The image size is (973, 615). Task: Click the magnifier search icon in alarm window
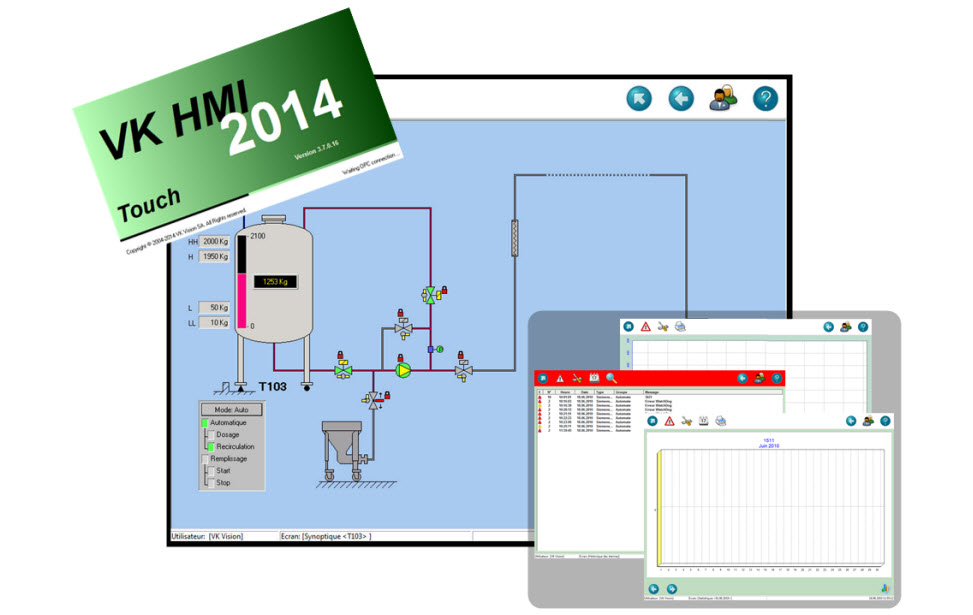pyautogui.click(x=611, y=377)
